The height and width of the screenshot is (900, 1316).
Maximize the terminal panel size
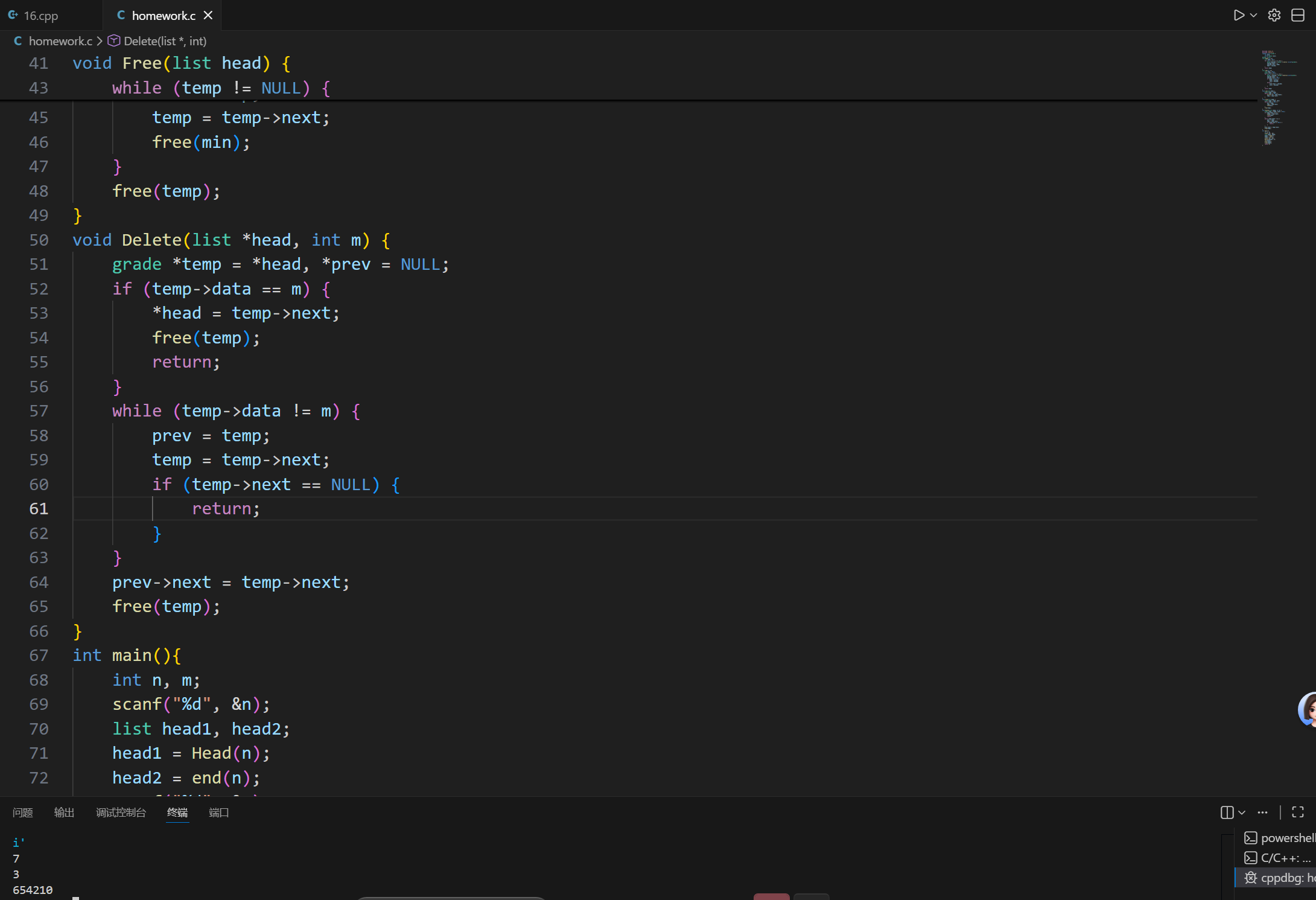[x=1298, y=812]
